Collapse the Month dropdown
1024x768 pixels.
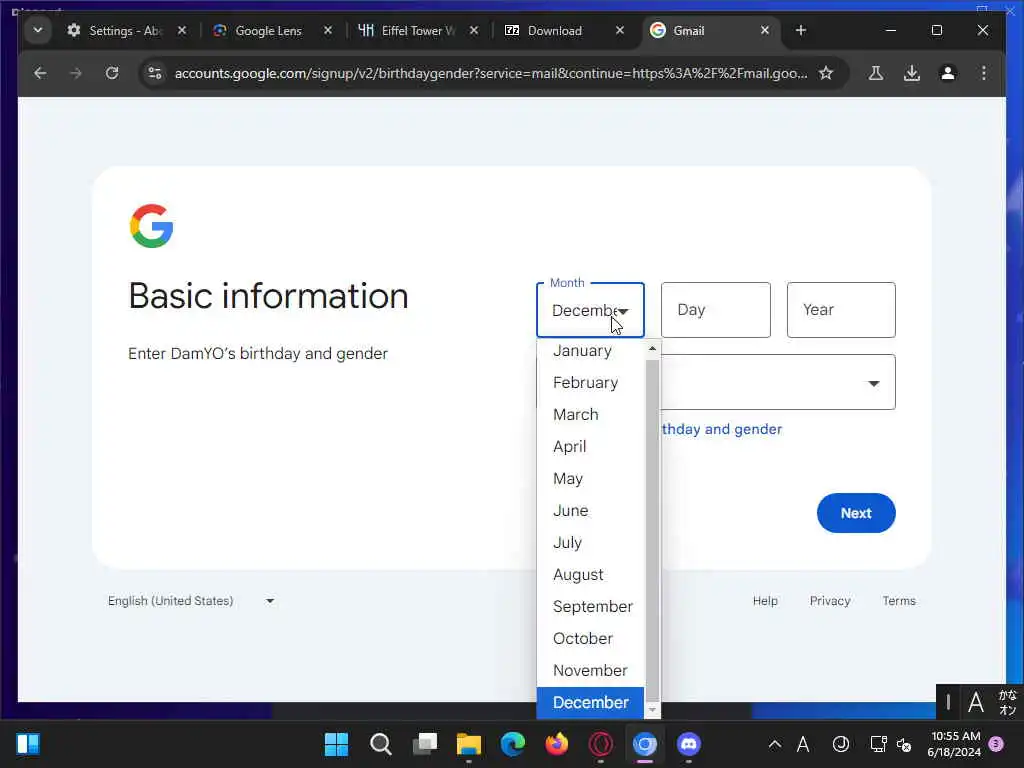[x=590, y=310]
